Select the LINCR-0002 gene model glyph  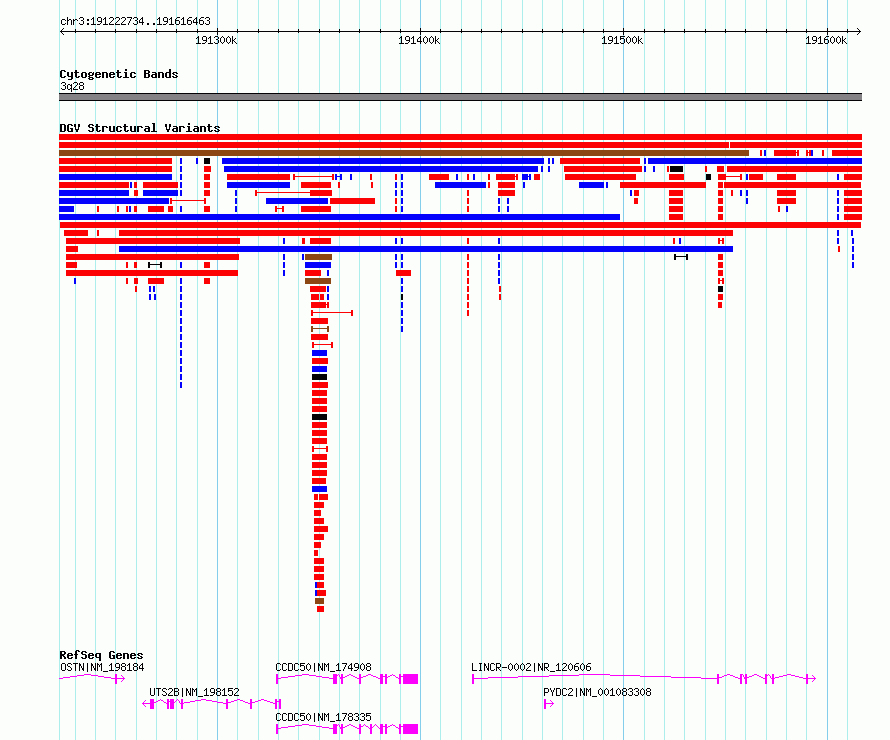644,679
